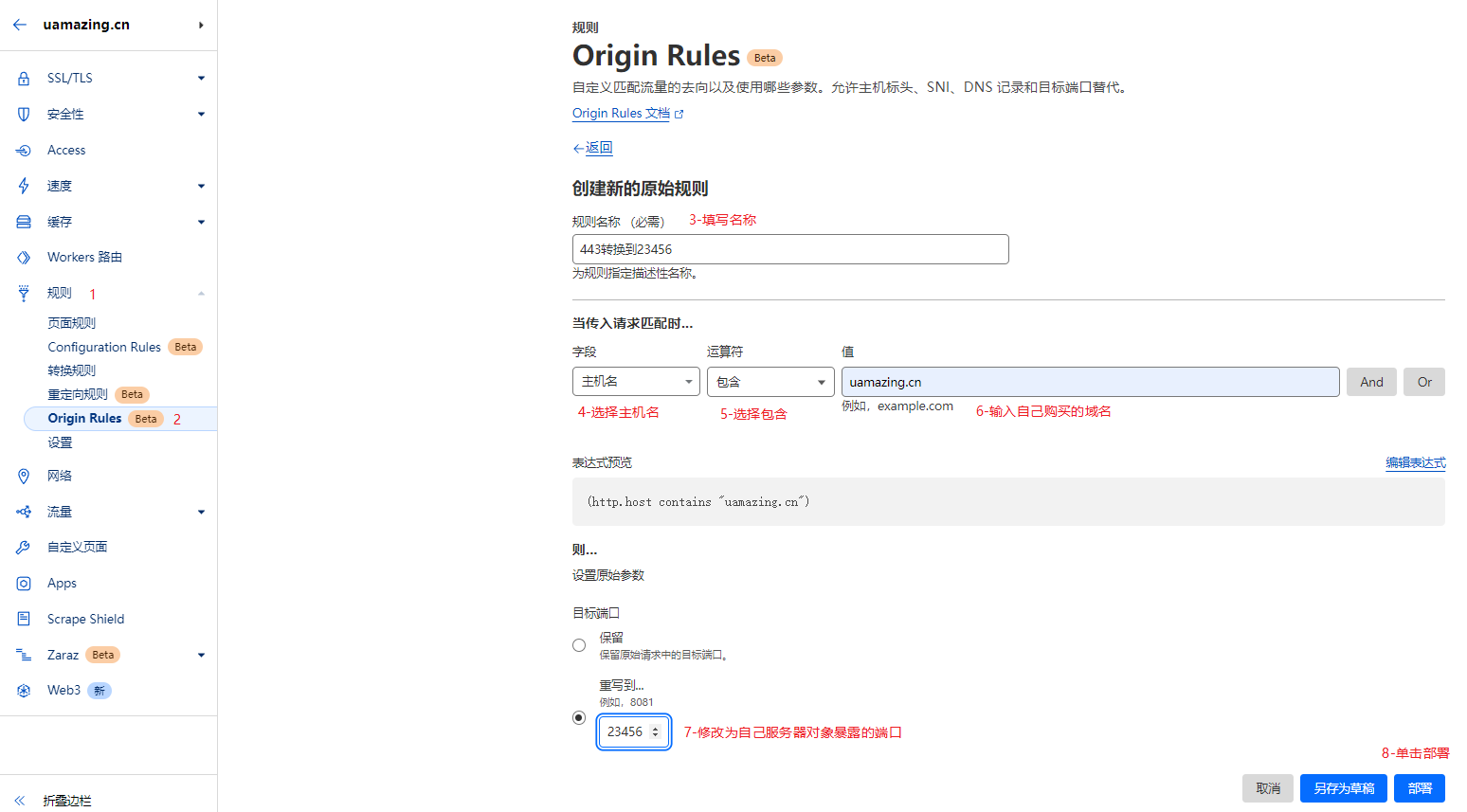Click the And button
Viewport: 1467px width, 812px height.
(x=1371, y=382)
